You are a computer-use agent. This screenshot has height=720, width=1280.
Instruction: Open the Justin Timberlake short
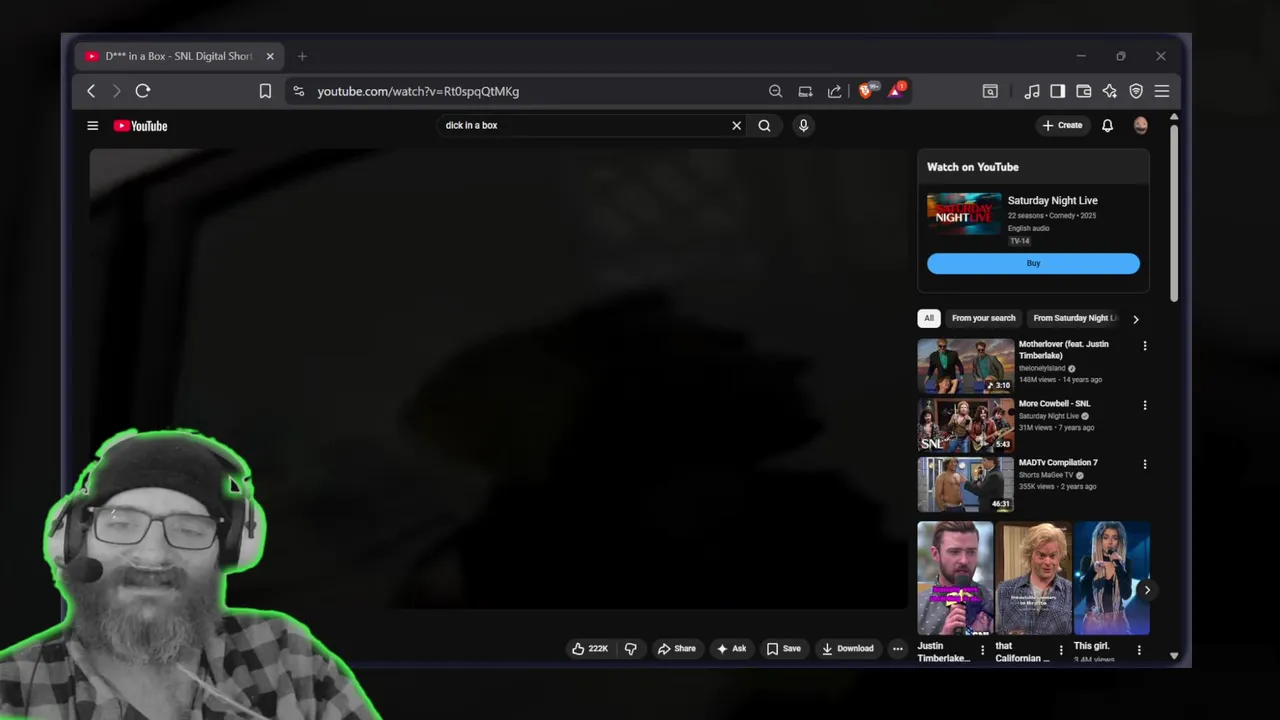click(955, 579)
